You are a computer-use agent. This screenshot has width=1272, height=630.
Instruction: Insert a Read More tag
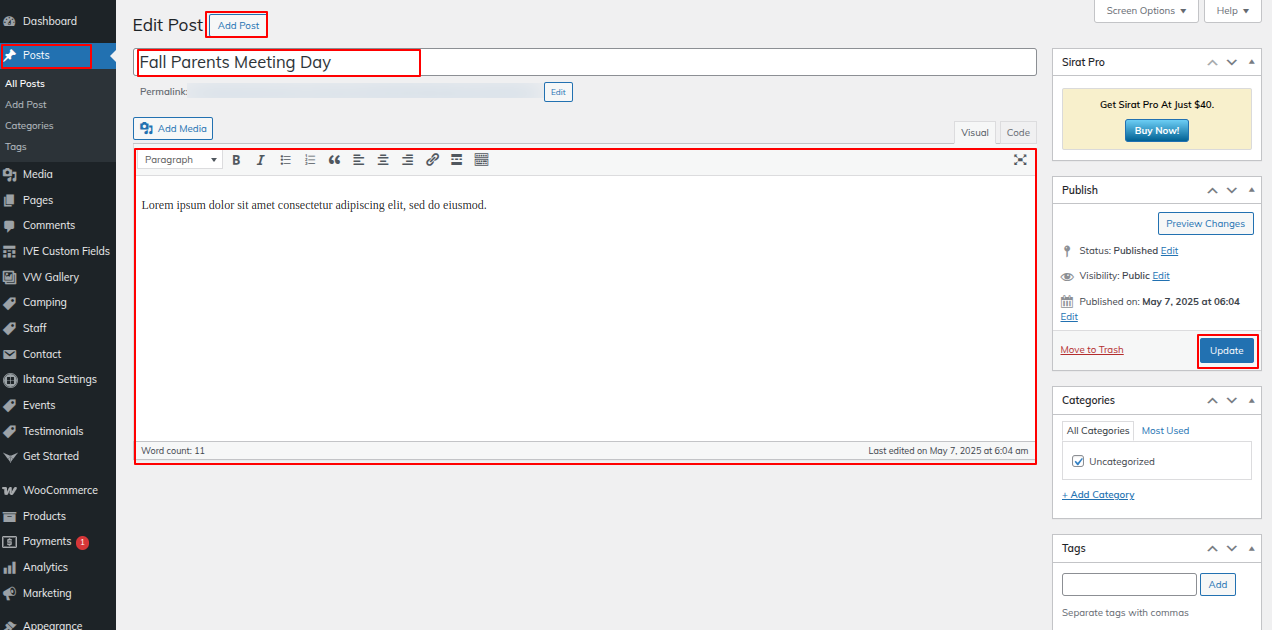(x=456, y=160)
